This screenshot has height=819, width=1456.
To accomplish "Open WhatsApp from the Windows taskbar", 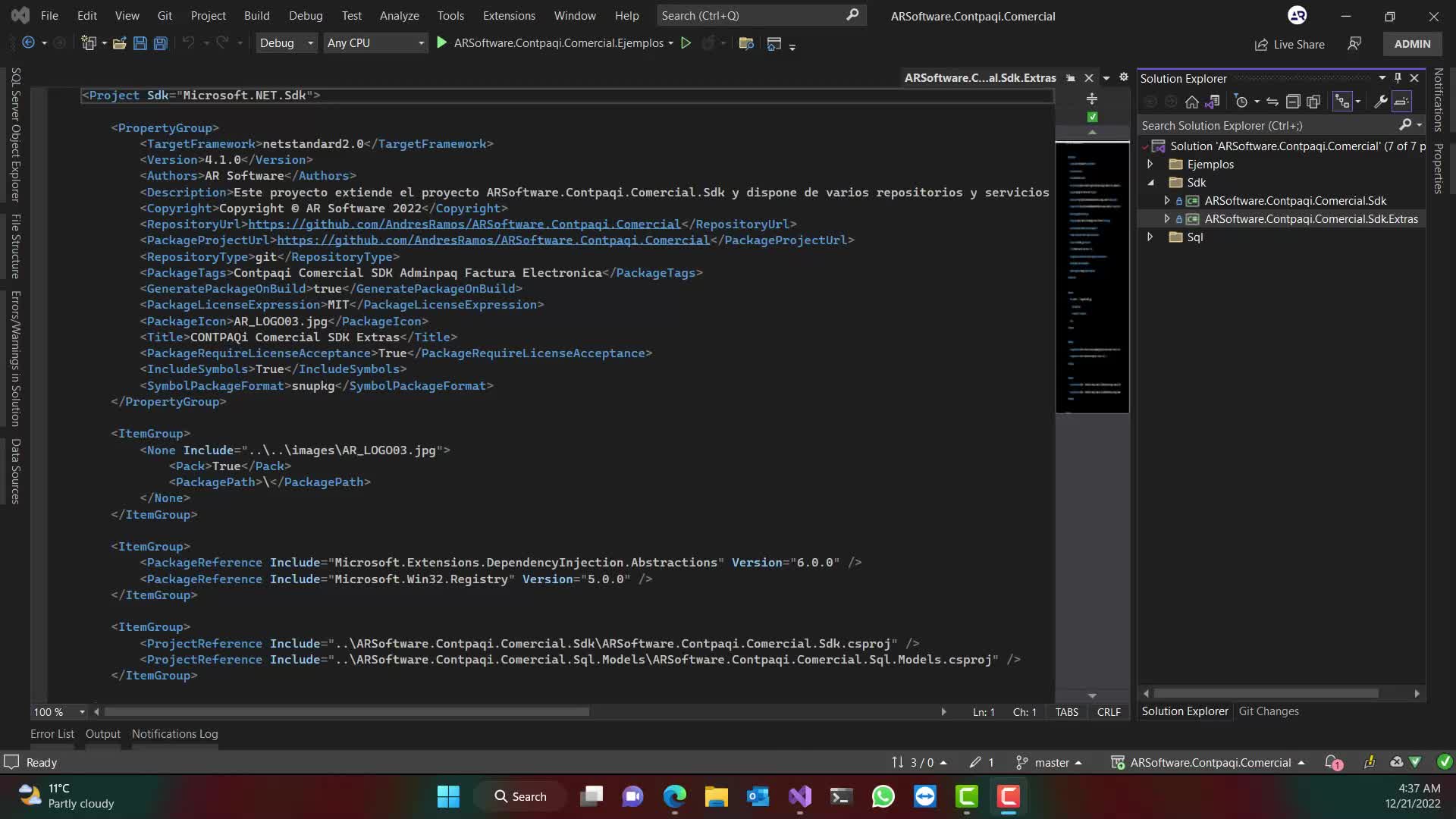I will coord(883,796).
